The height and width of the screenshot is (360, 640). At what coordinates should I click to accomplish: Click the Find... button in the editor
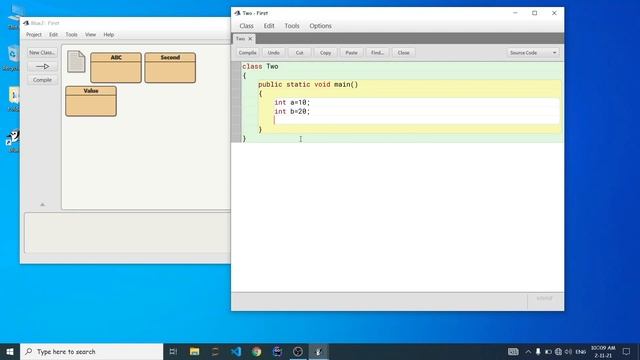tap(377, 53)
